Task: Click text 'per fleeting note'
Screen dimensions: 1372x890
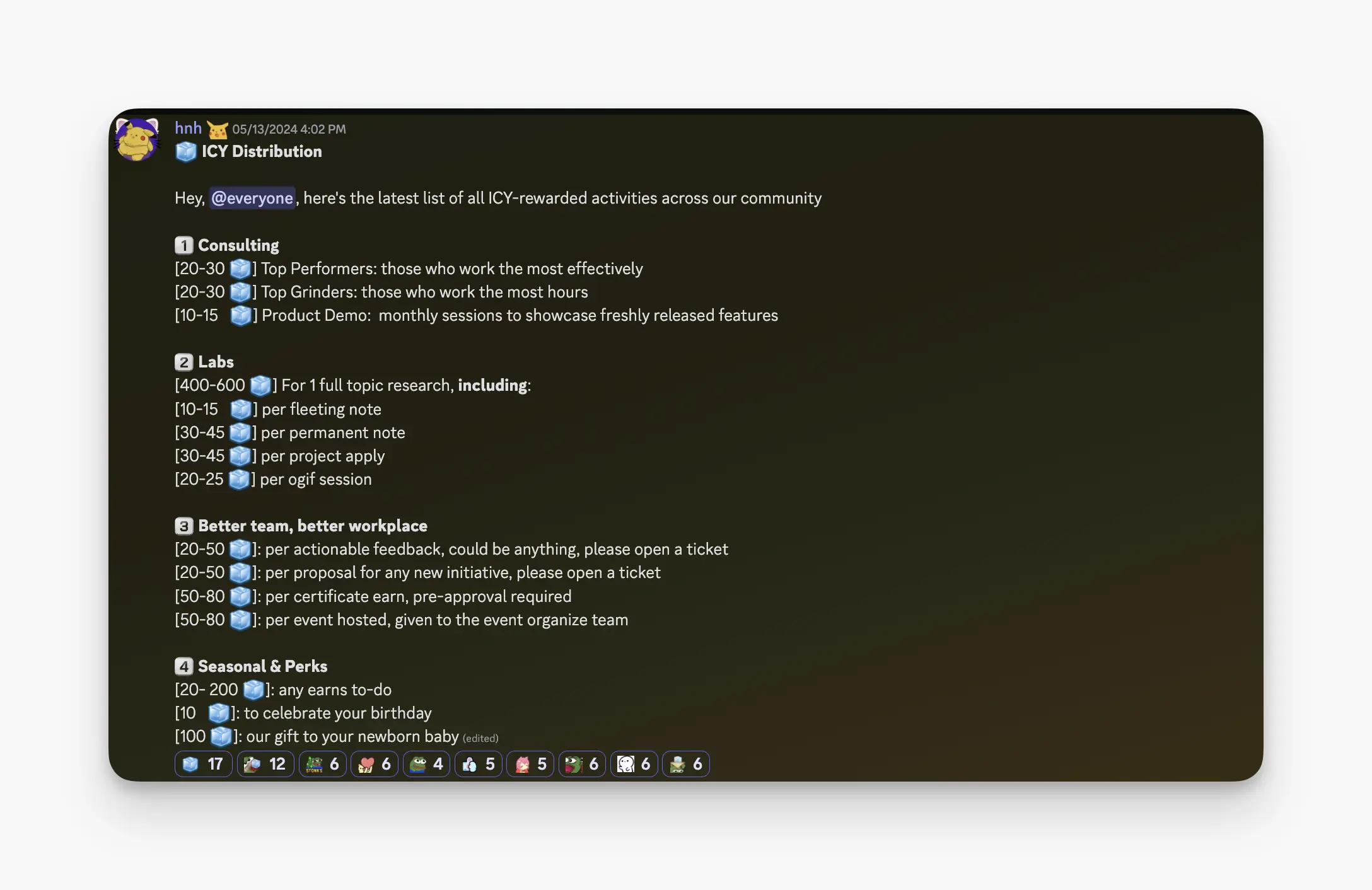Action: (x=322, y=410)
